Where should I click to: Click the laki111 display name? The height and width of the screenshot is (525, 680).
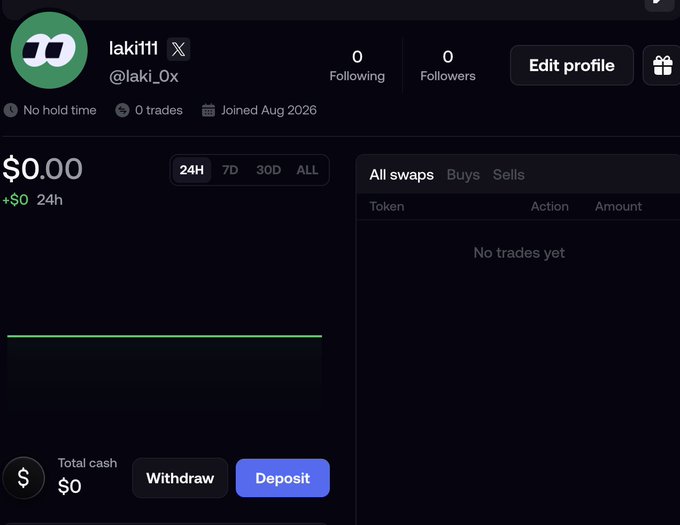coord(134,48)
